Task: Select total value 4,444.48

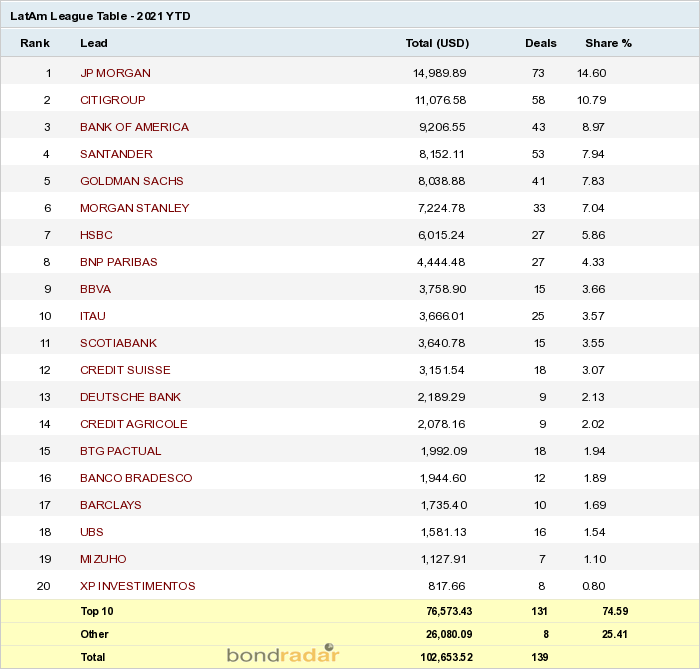Action: [x=441, y=262]
